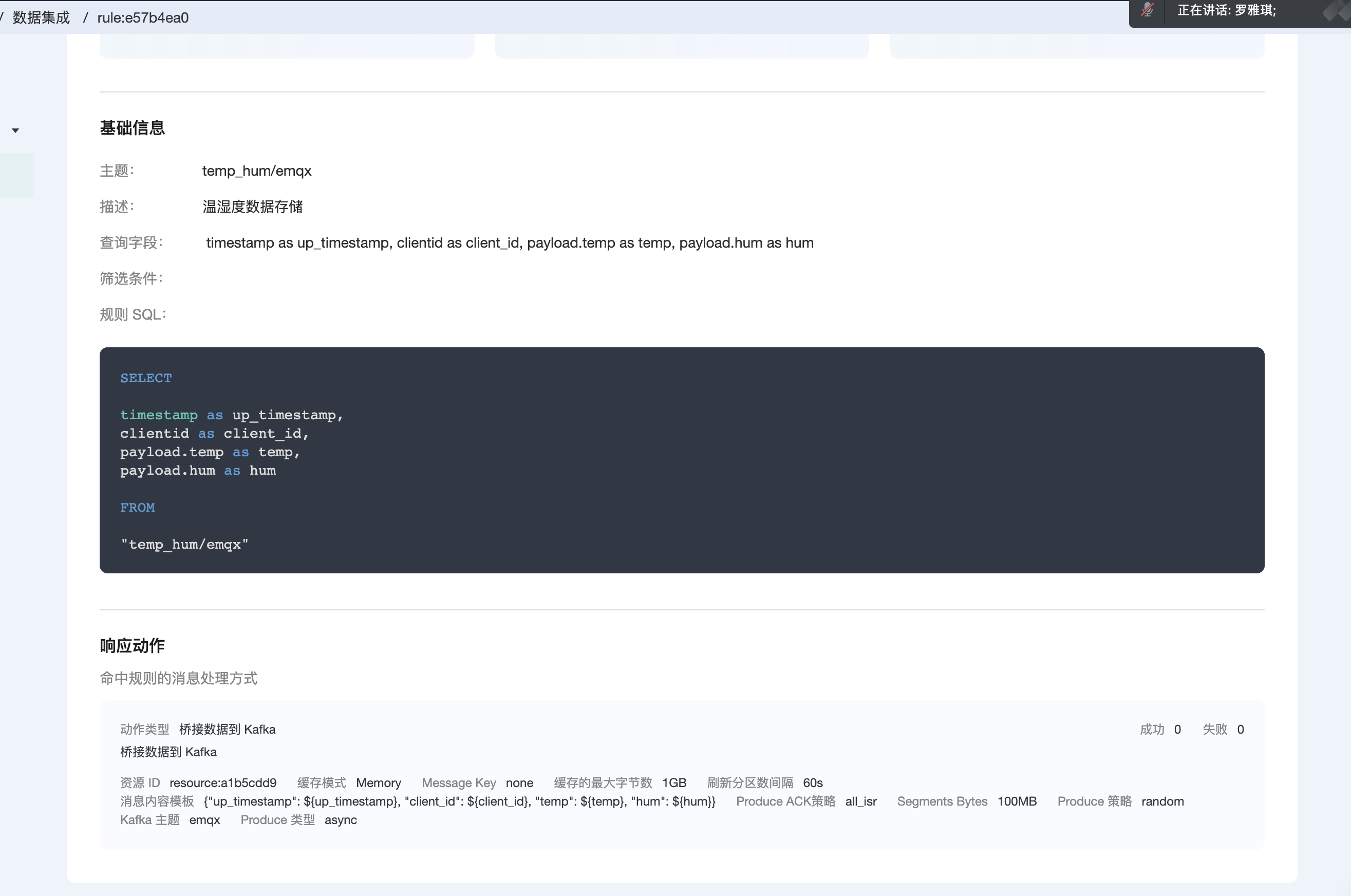Click the SELECT keyword in SQL editor
The height and width of the screenshot is (896, 1351).
pyautogui.click(x=146, y=378)
